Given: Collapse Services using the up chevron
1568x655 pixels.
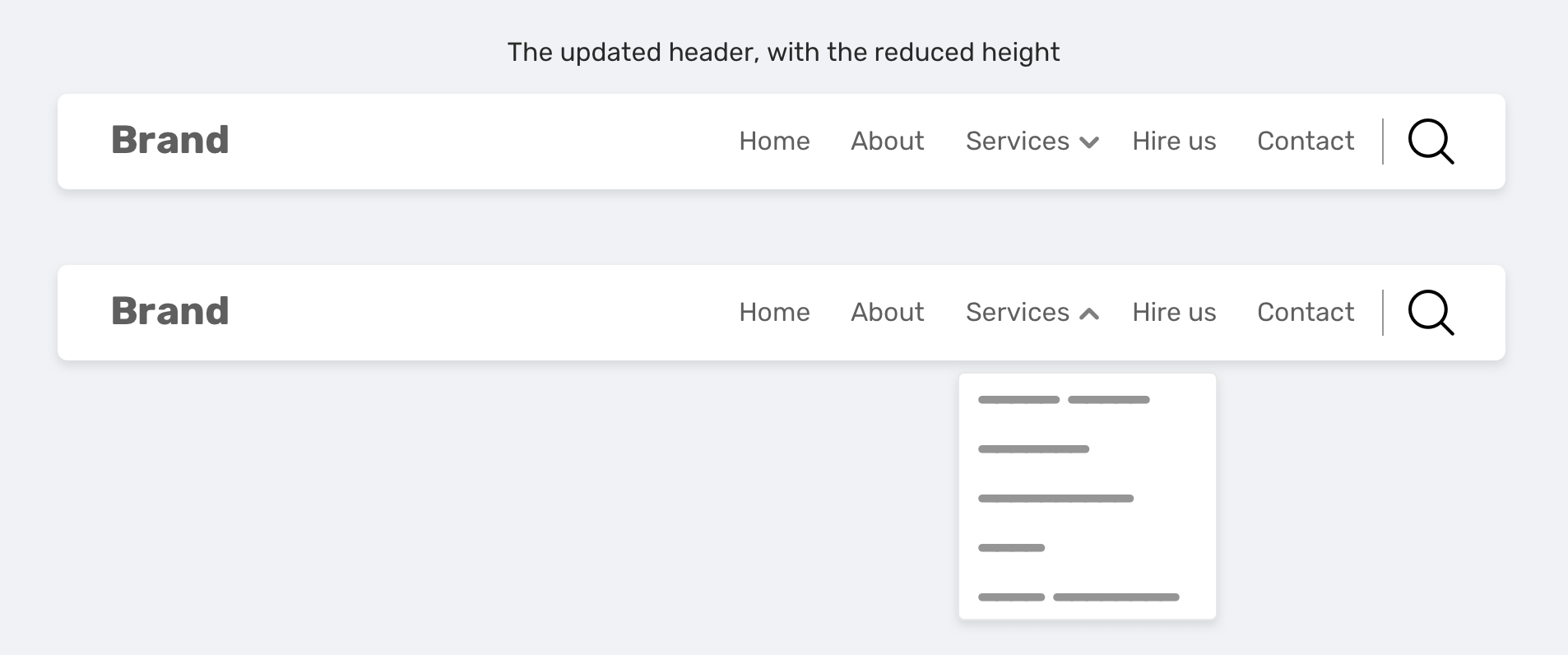Looking at the screenshot, I should tap(1089, 314).
